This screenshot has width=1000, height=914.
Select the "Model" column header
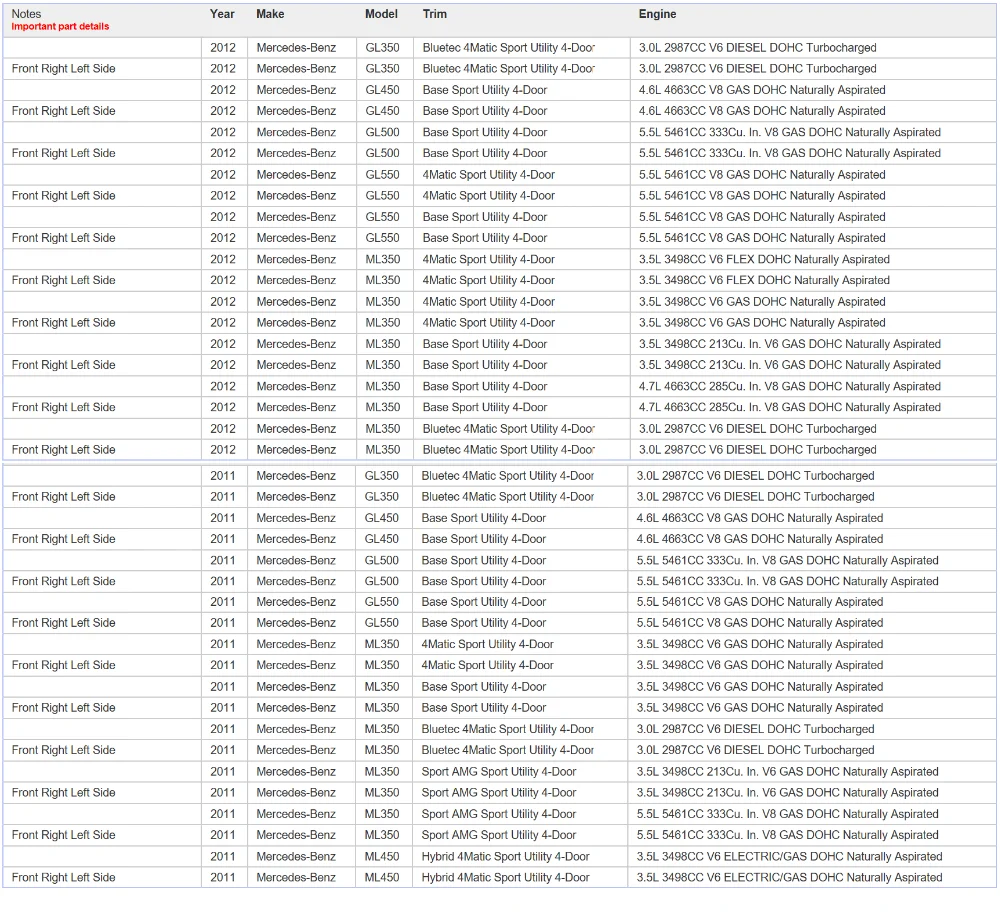(x=381, y=14)
